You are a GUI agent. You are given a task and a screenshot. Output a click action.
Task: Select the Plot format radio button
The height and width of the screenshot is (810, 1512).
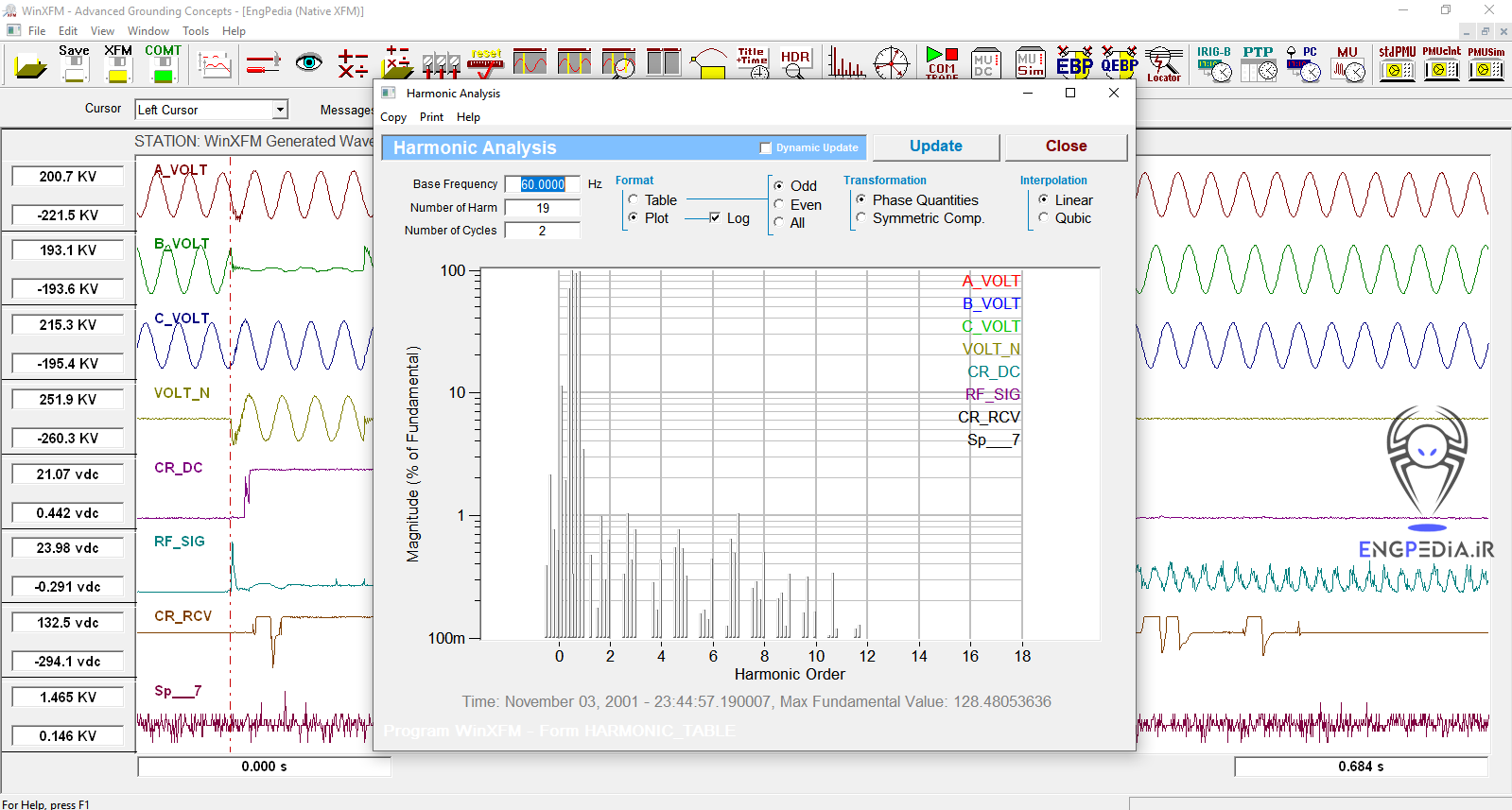tap(633, 217)
